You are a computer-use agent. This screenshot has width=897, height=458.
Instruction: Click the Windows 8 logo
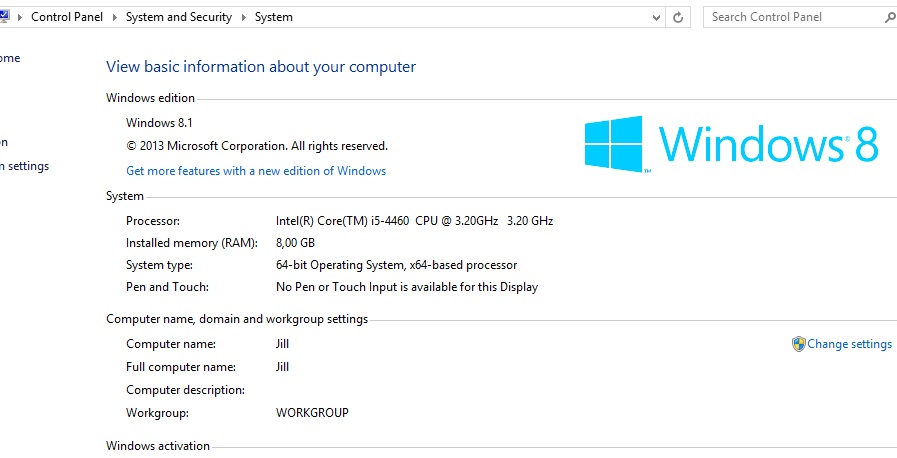coord(731,144)
